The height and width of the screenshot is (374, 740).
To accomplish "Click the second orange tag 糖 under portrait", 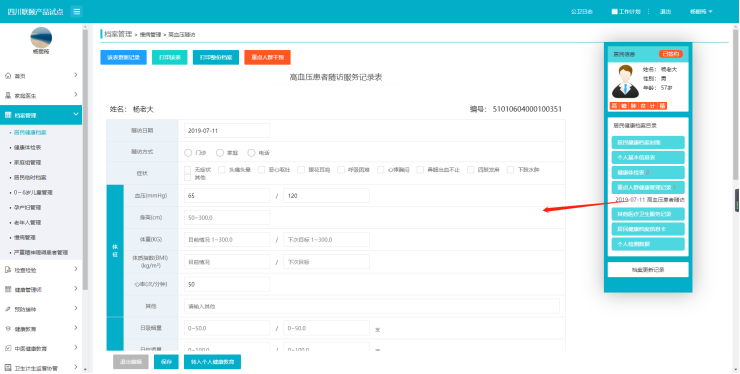I will tap(624, 106).
